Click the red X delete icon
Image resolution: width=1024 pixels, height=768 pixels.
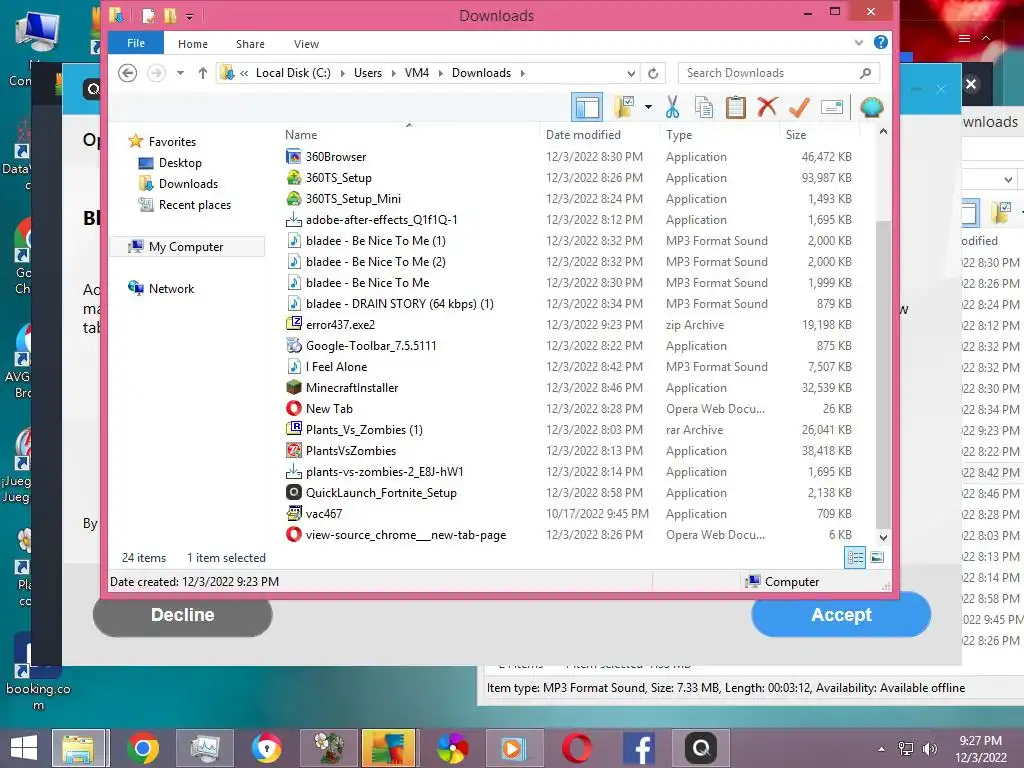767,106
